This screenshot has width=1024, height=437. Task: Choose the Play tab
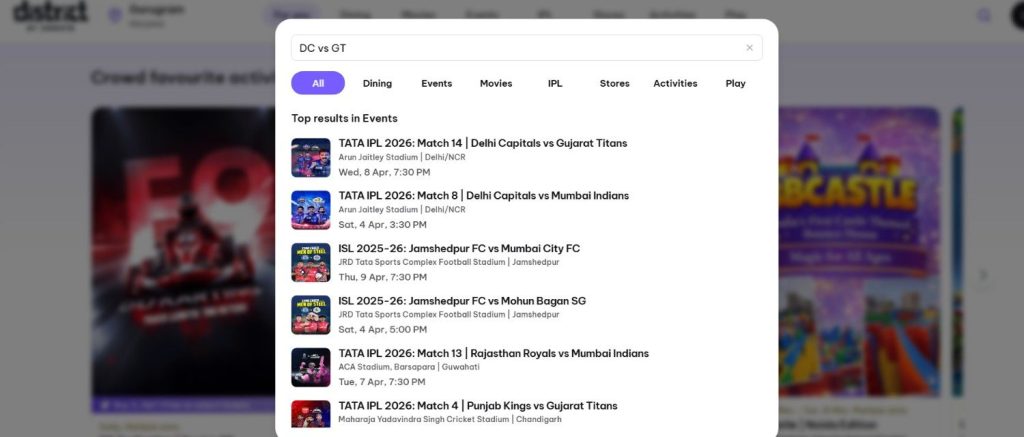click(736, 83)
